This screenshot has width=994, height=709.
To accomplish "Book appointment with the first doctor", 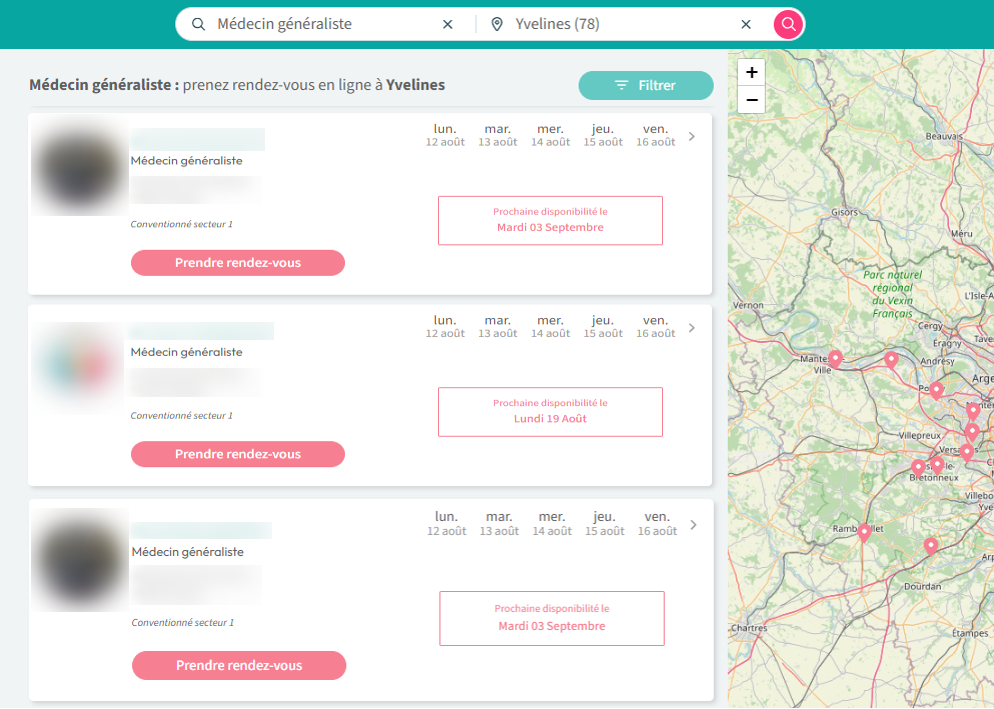I will click(x=237, y=263).
